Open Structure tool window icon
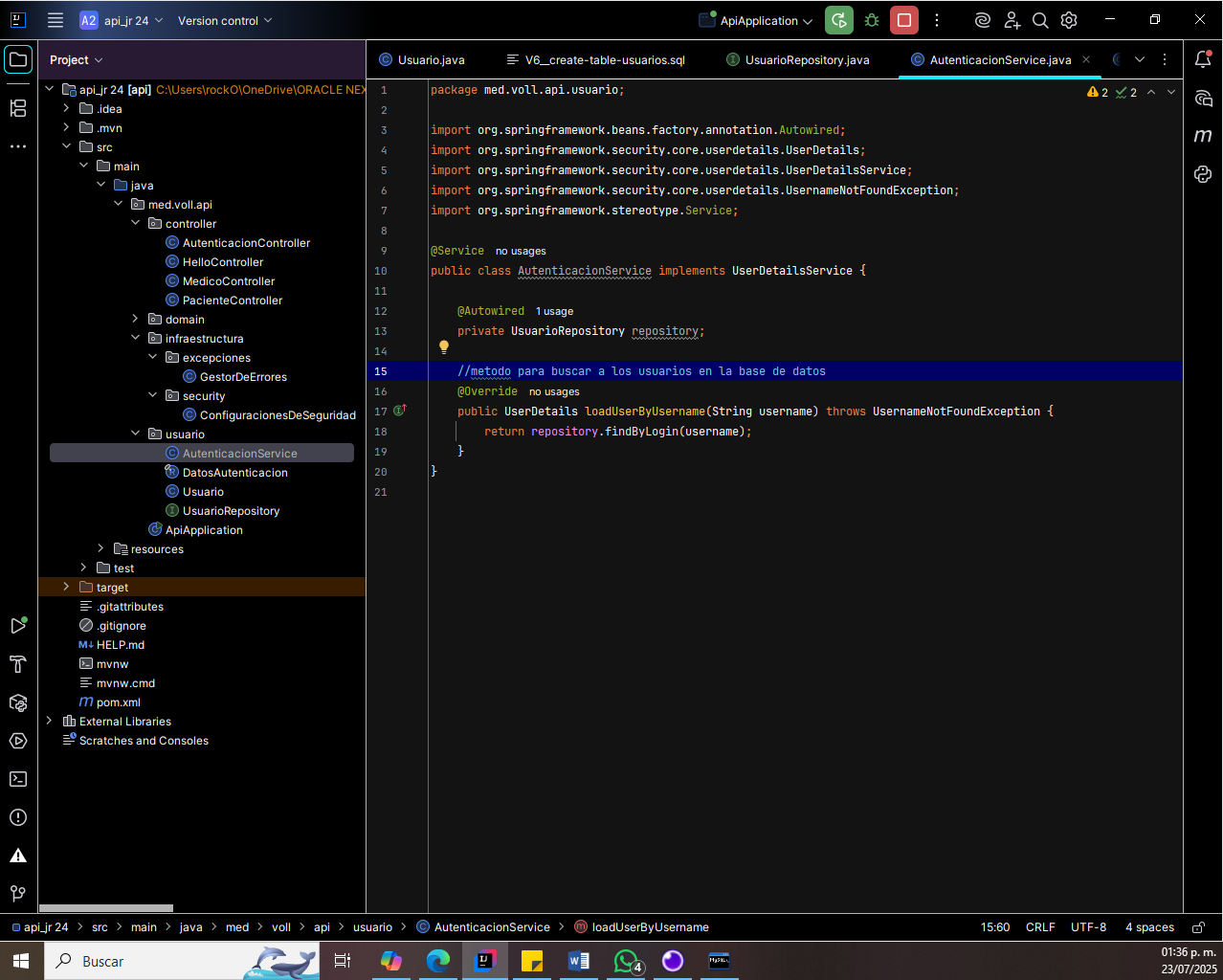The image size is (1223, 980). (18, 108)
